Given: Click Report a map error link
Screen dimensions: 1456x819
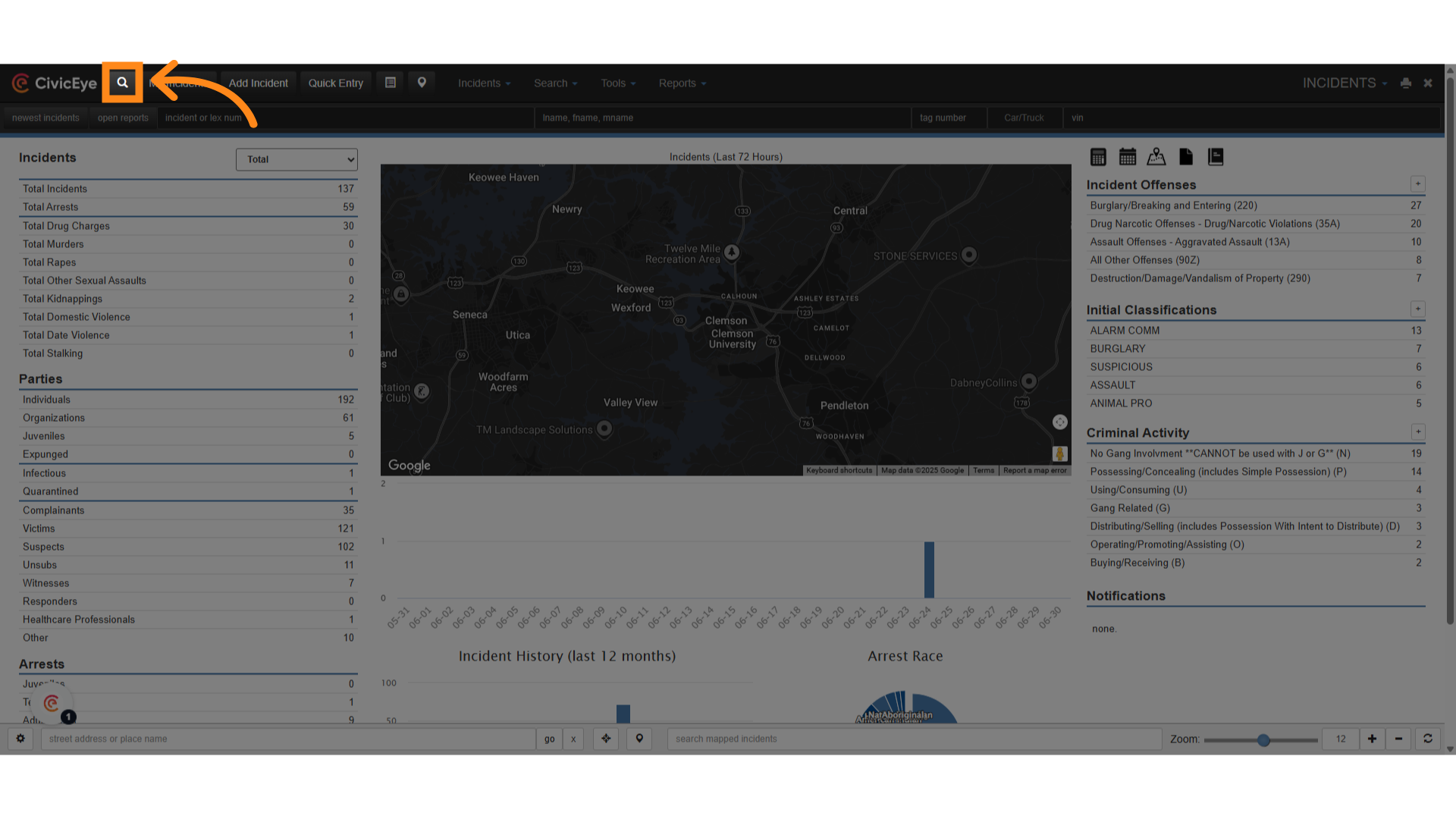Looking at the screenshot, I should tap(1035, 470).
